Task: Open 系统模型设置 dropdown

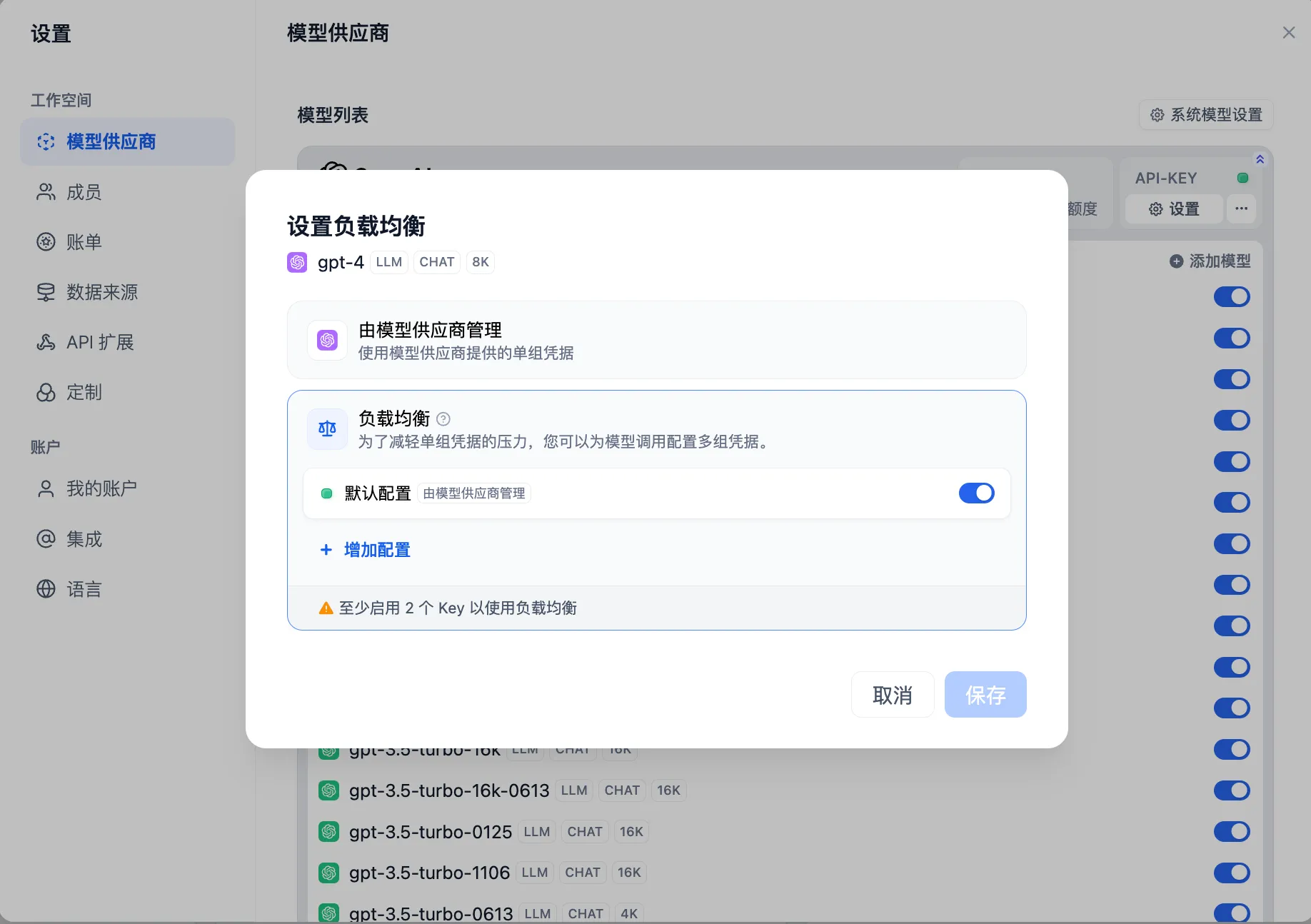Action: (1205, 115)
